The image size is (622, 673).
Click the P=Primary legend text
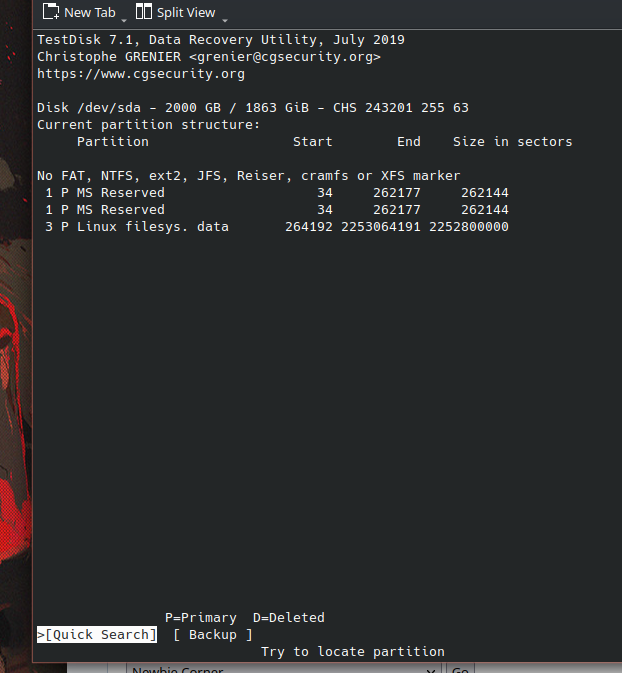point(200,617)
